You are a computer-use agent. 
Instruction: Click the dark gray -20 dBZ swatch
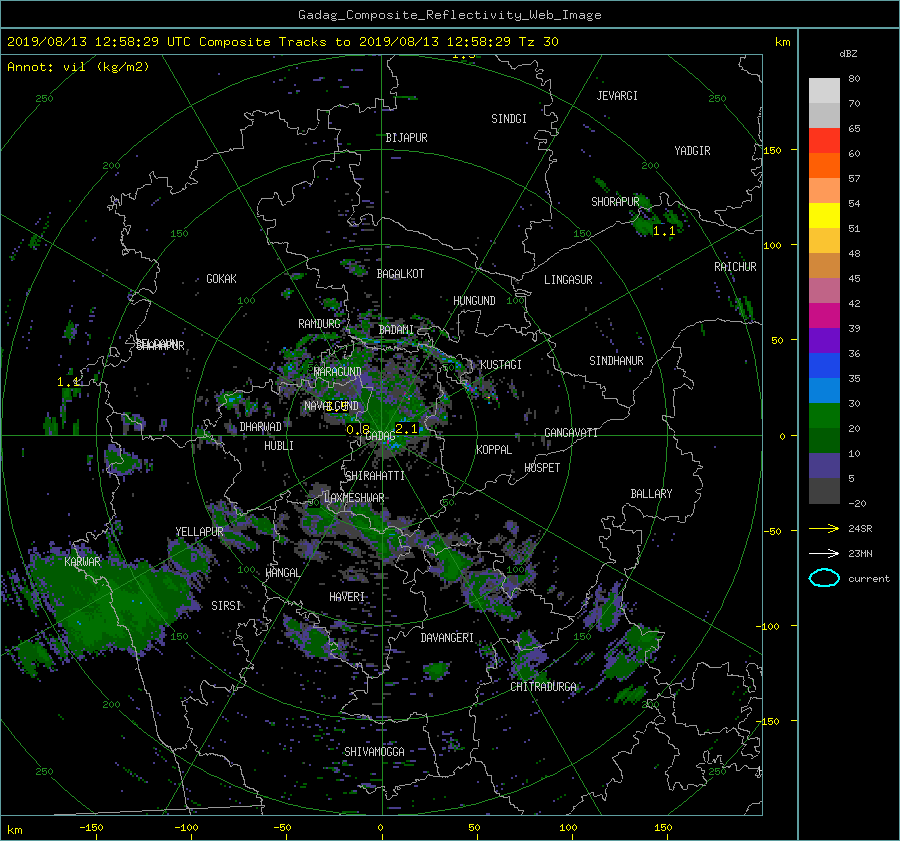click(x=824, y=491)
